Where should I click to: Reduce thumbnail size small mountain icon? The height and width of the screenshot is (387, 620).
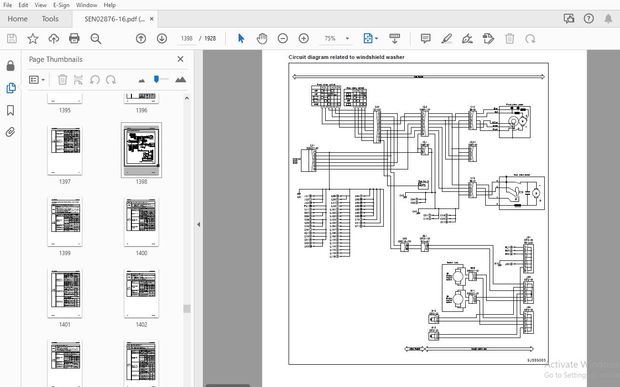pyautogui.click(x=142, y=80)
